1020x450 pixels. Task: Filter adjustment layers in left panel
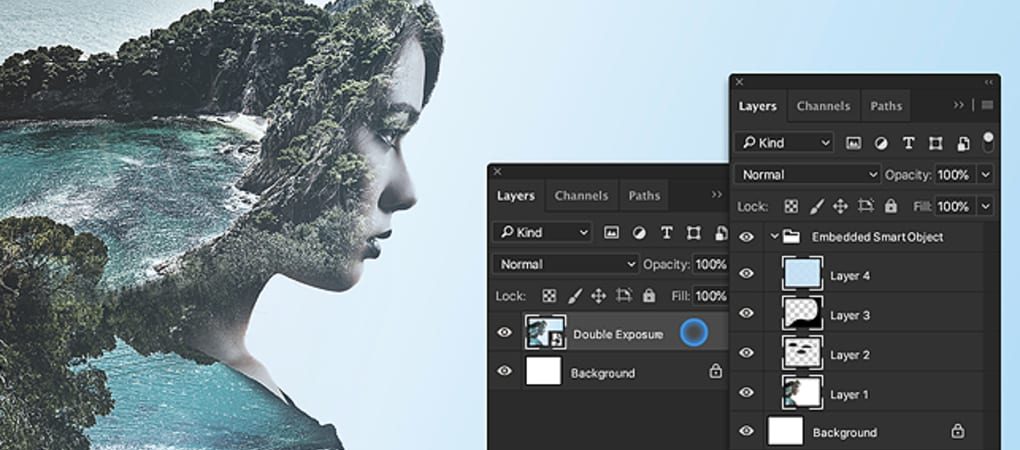[x=639, y=233]
